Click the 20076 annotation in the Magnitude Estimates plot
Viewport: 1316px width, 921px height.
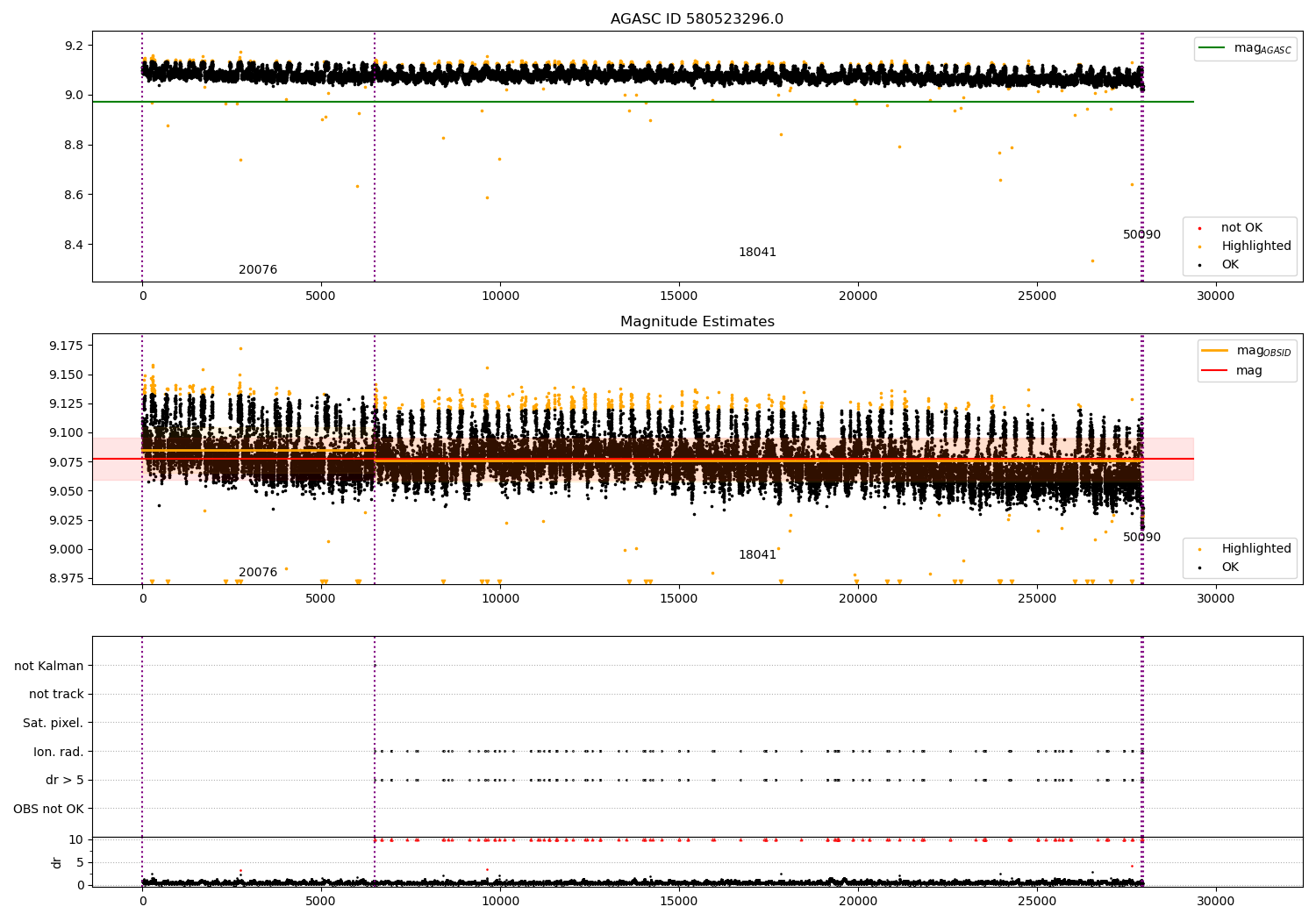(x=258, y=573)
